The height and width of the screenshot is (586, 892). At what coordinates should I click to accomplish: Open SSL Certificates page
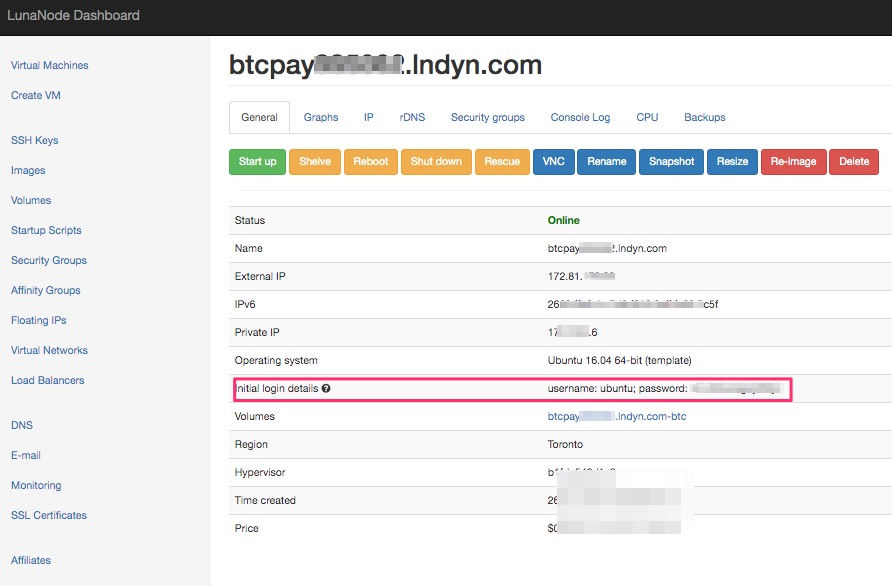click(x=49, y=515)
